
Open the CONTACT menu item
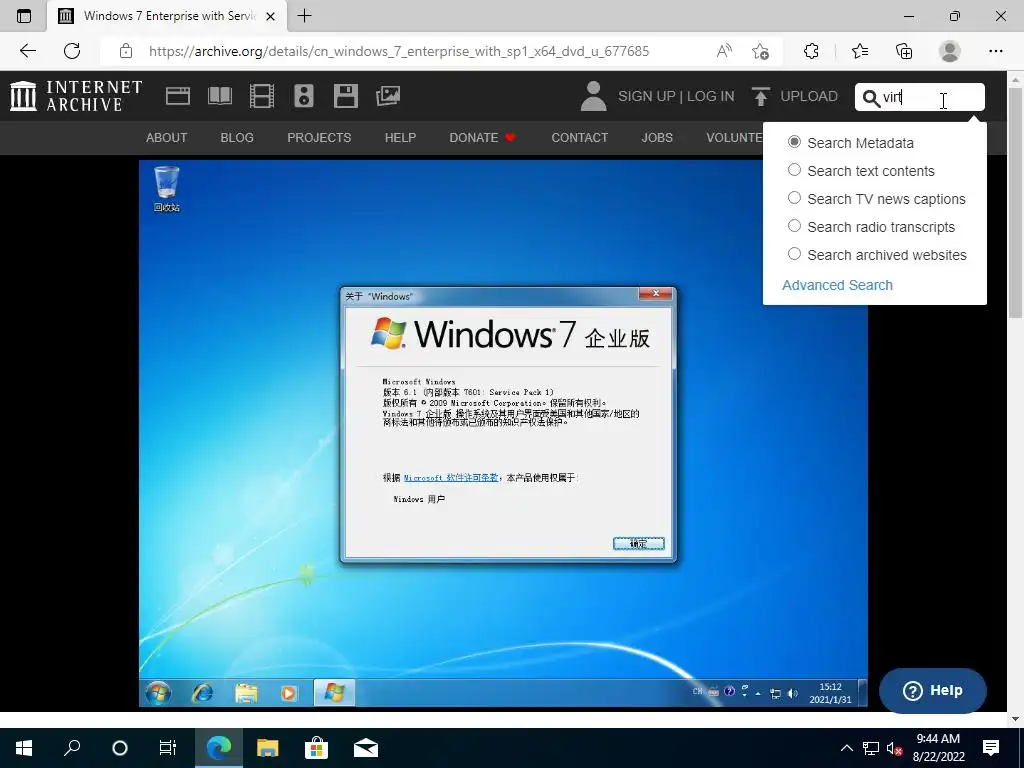click(580, 138)
